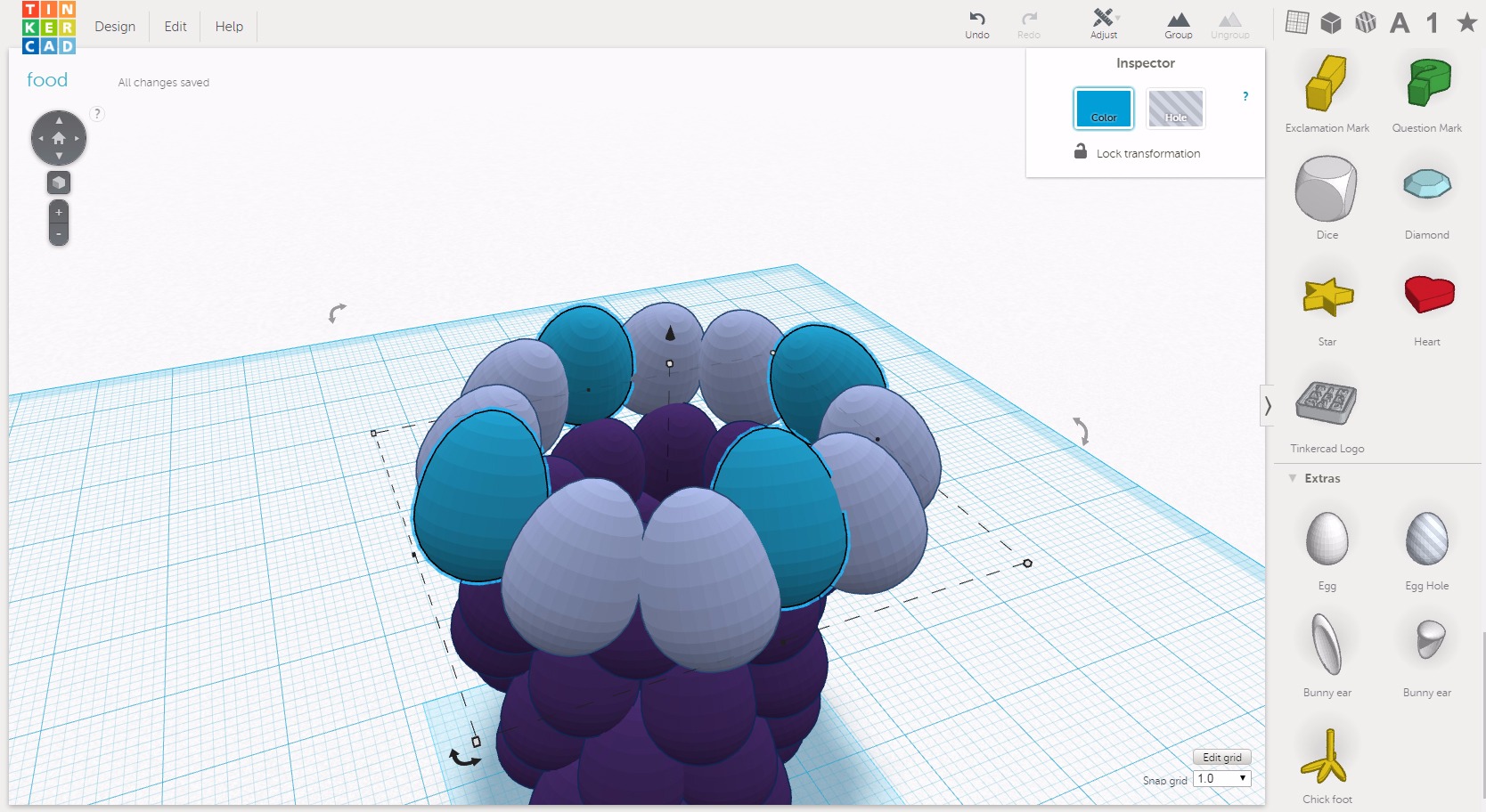The height and width of the screenshot is (812, 1486).
Task: Click the home view button
Action: click(x=59, y=138)
